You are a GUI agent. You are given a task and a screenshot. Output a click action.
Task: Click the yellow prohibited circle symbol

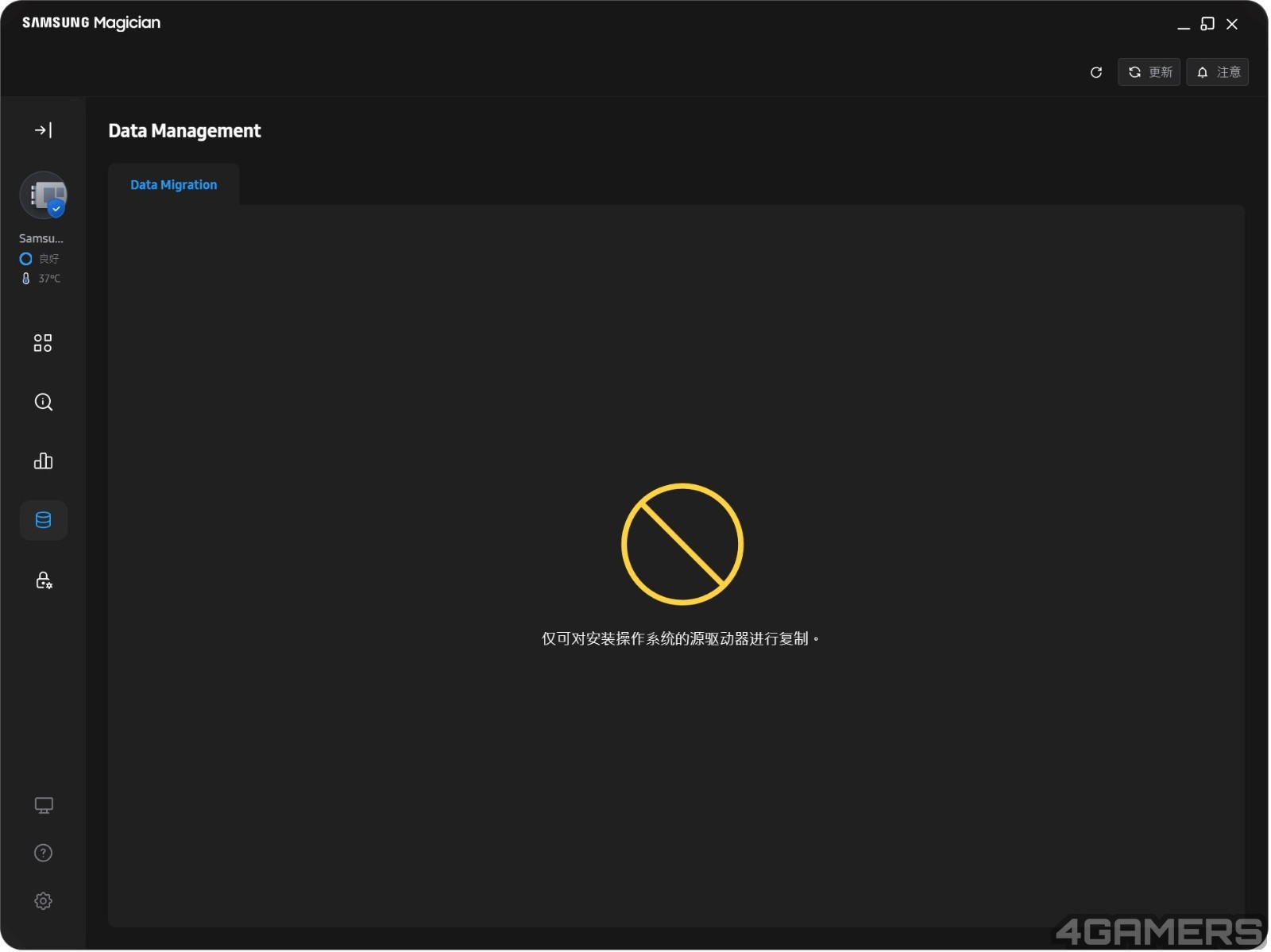tap(682, 545)
